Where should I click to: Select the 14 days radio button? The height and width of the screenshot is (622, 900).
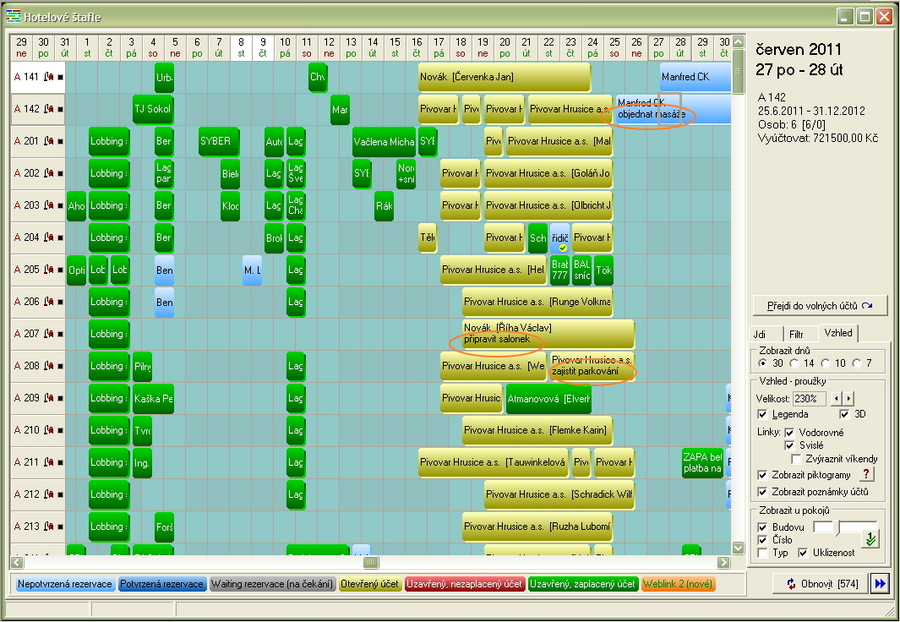(x=794, y=363)
